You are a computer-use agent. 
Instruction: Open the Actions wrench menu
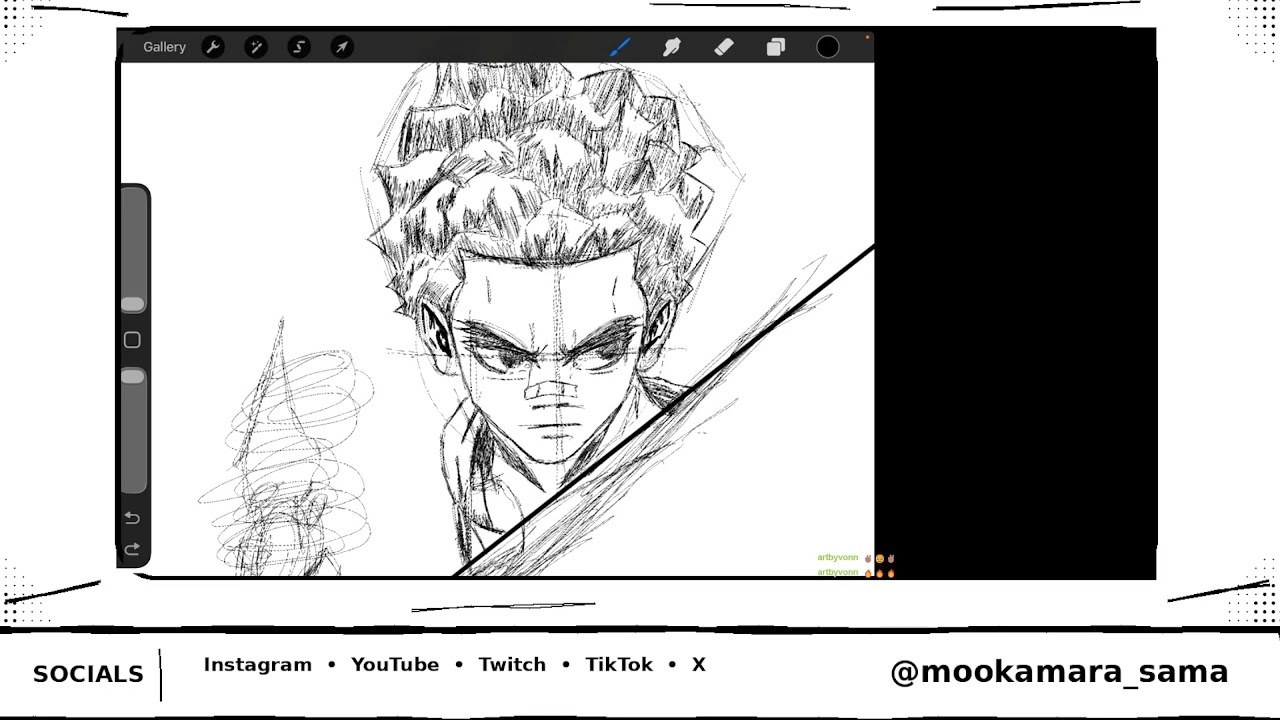pos(213,47)
